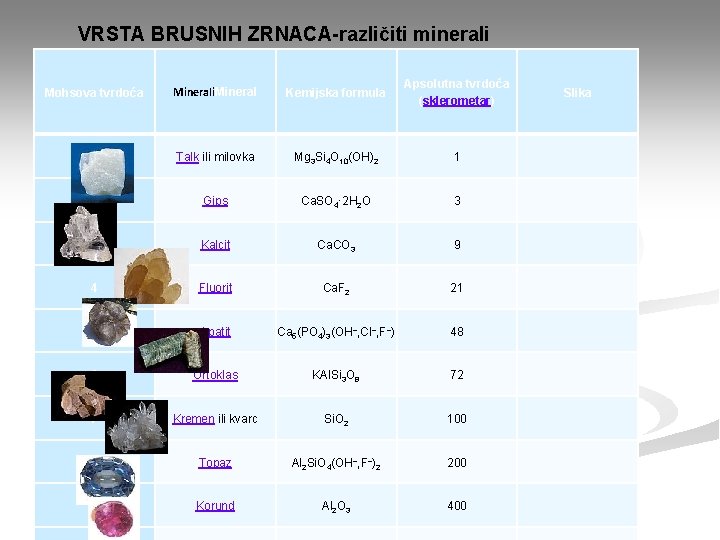Open the Talk mineral link
720x540 pixels.
point(187,157)
